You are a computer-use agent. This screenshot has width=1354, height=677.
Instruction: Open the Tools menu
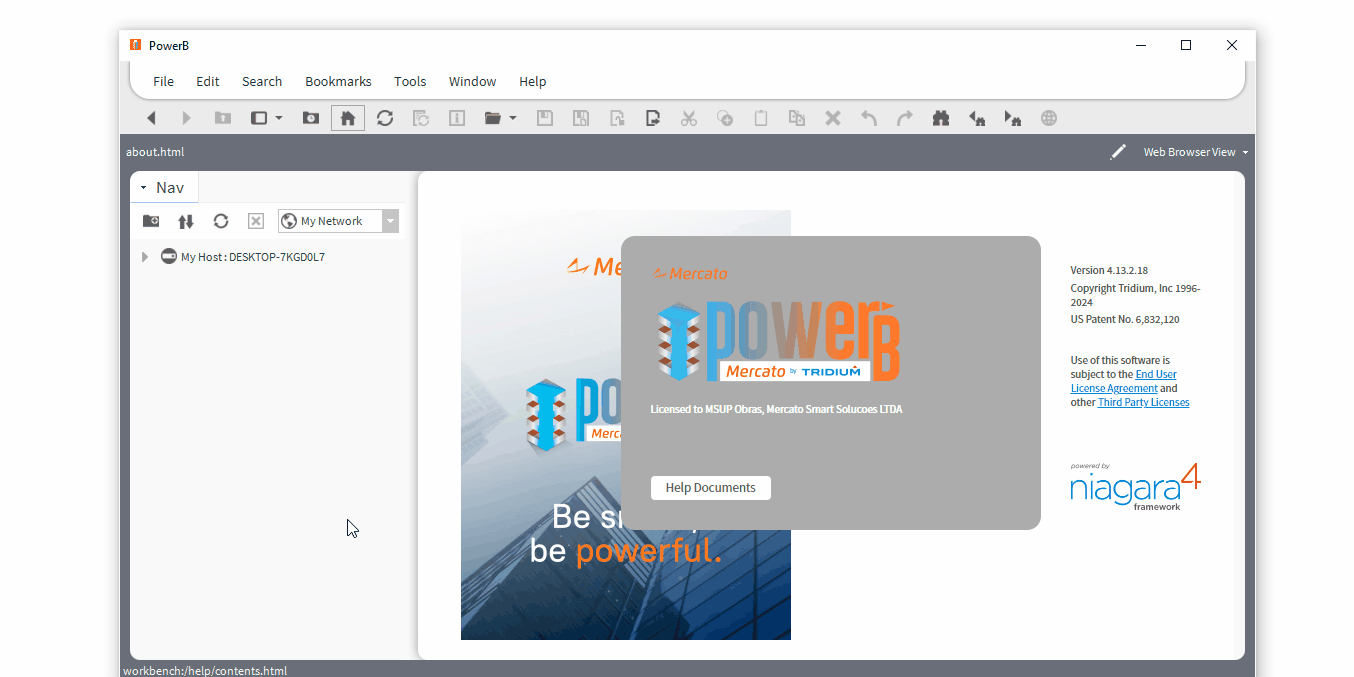point(410,82)
